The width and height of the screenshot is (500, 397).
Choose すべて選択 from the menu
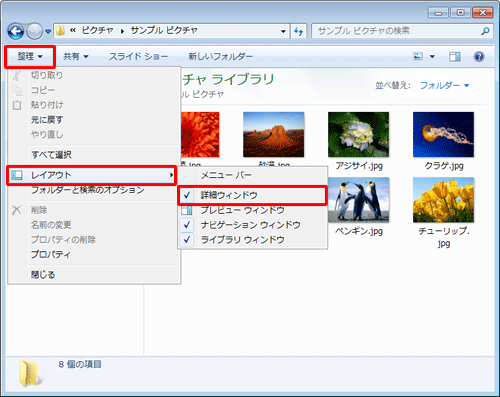click(94, 155)
